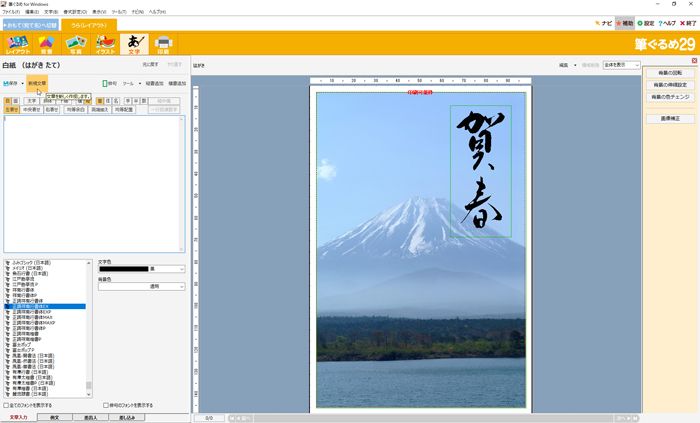Image resolution: width=700 pixels, height=423 pixels.
Task: Select the 写真 (Photo) tool icon
Action: 75,43
